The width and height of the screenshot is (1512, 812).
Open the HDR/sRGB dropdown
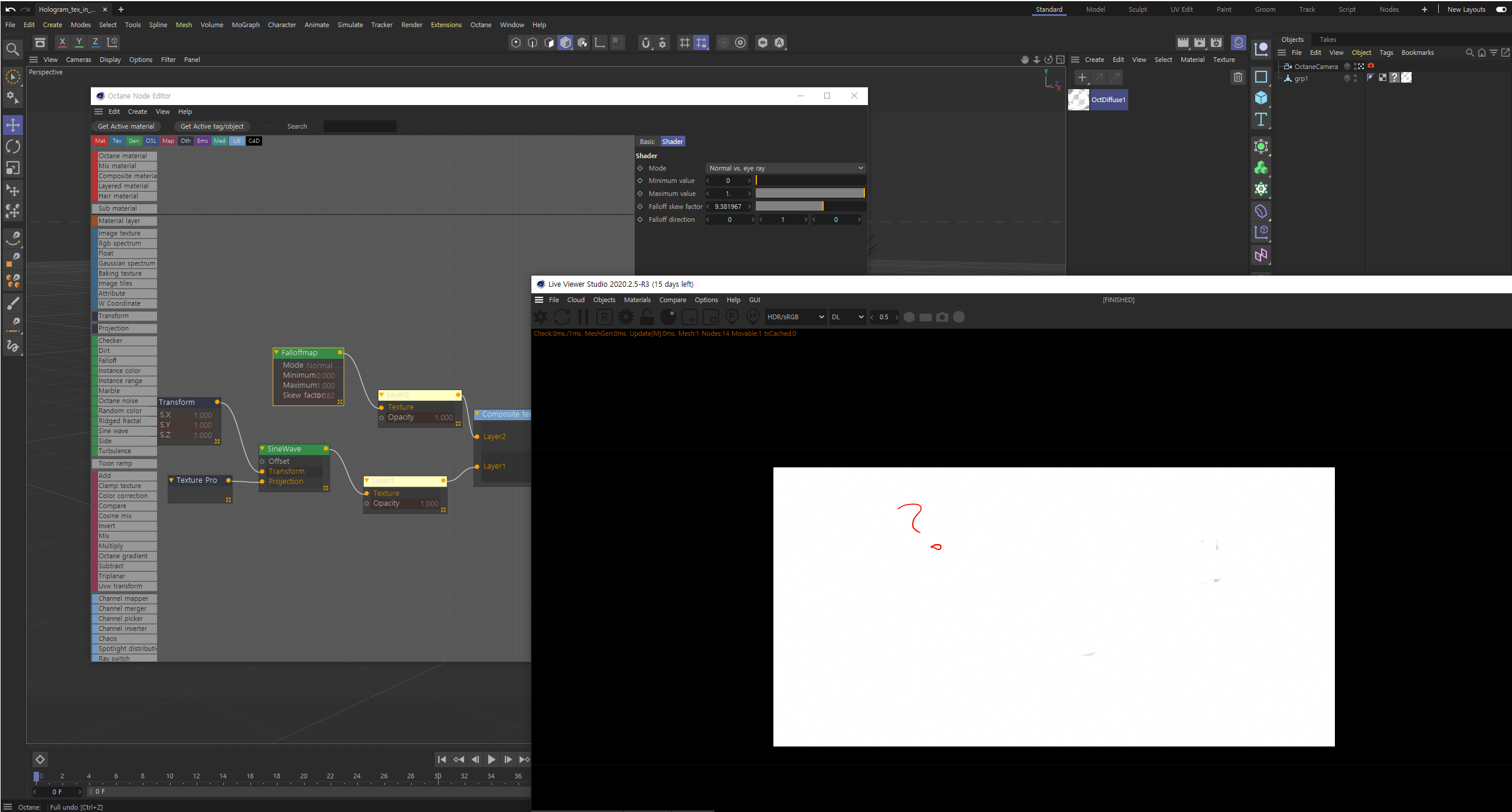pos(795,317)
